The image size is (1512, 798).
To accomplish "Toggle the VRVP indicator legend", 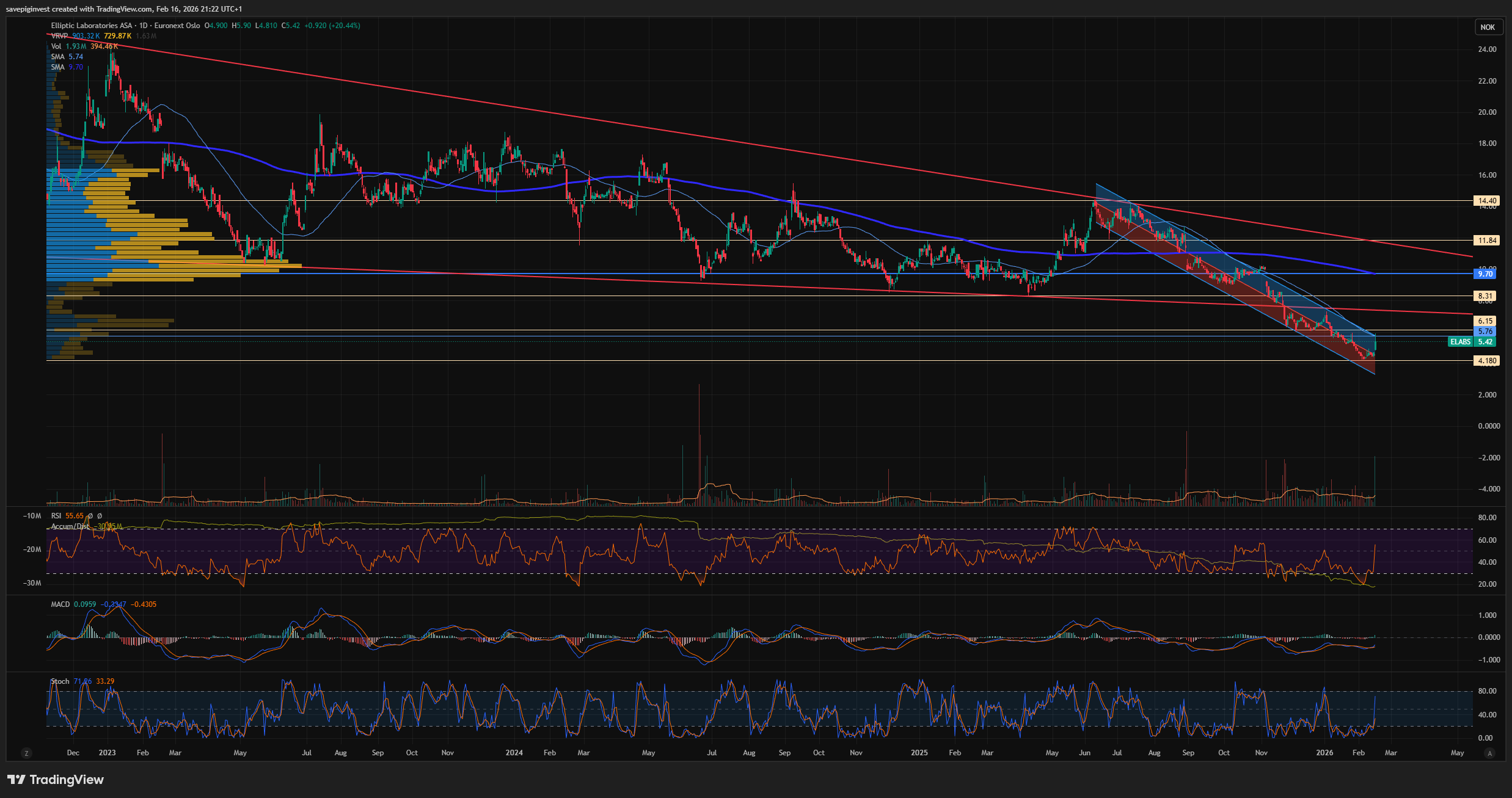I will tap(59, 36).
